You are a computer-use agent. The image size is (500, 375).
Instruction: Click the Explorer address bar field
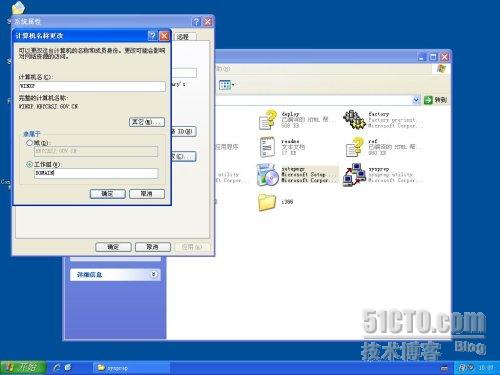point(315,100)
